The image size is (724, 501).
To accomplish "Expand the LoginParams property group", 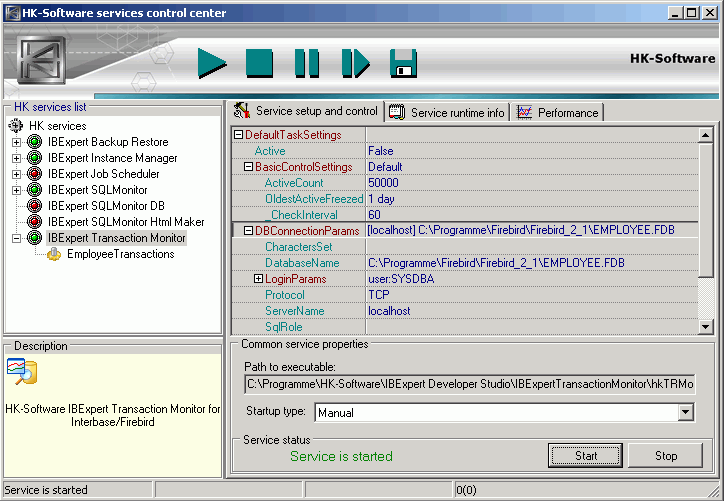I will [259, 278].
